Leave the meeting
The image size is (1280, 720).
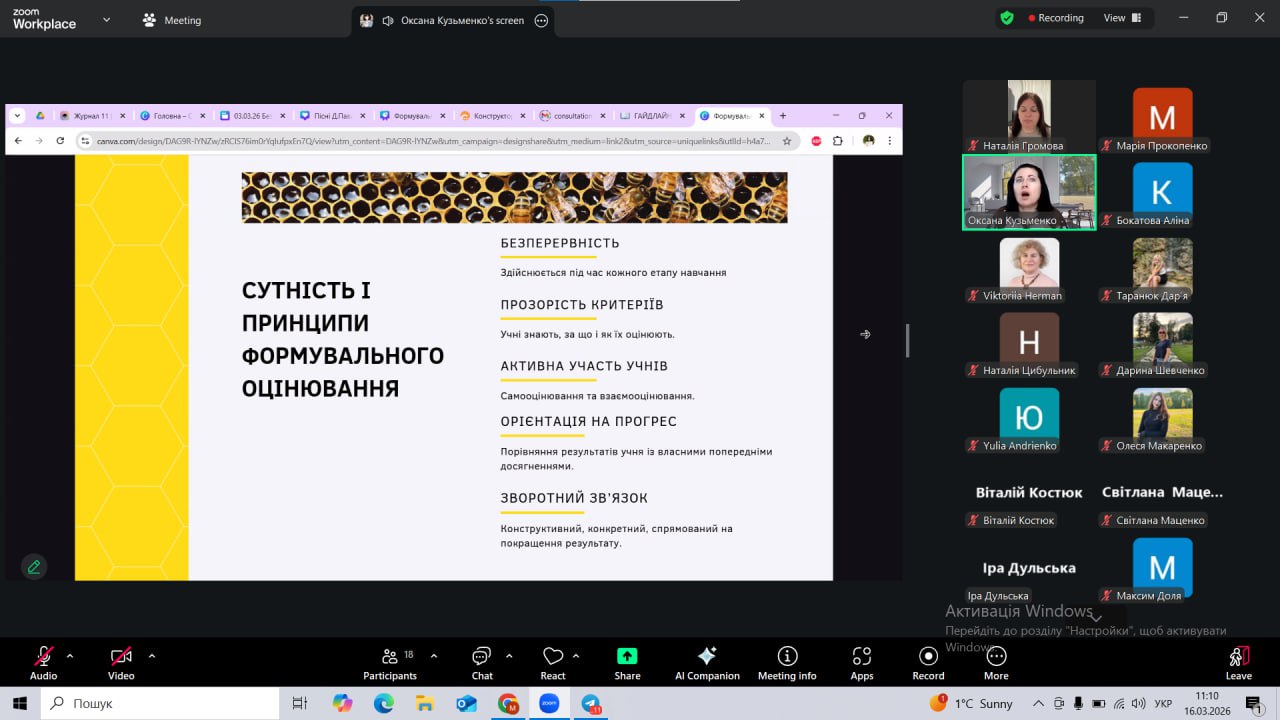pos(1238,662)
